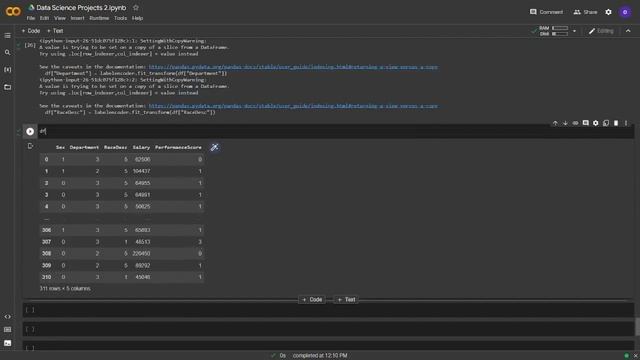
Task: Open the File menu
Action: point(31,18)
